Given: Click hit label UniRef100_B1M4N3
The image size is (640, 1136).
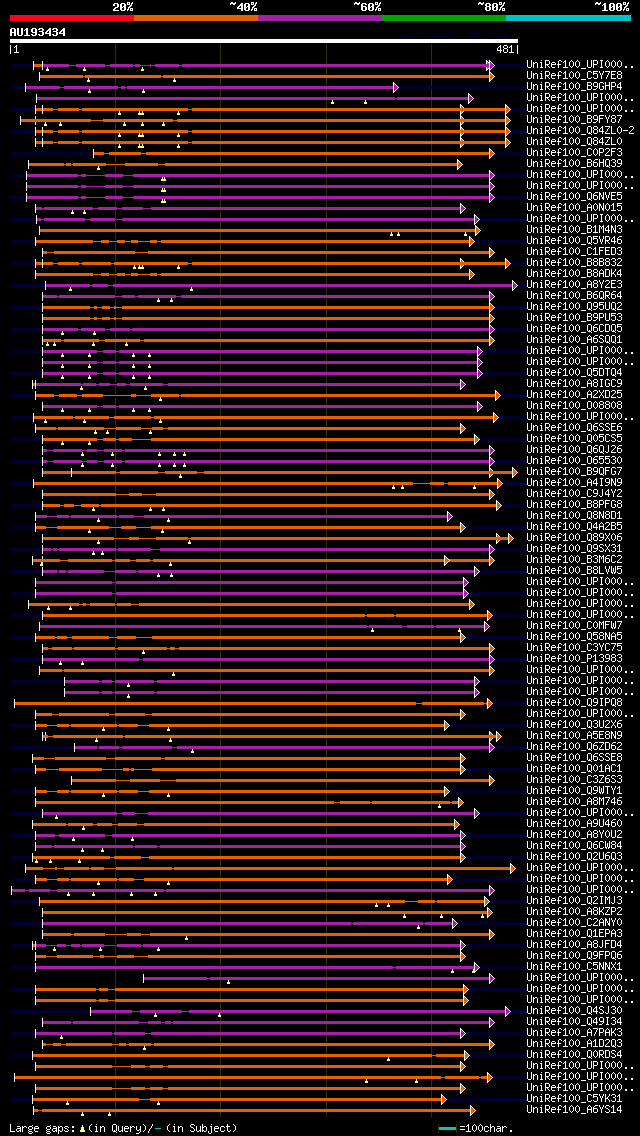Looking at the screenshot, I should (574, 230).
